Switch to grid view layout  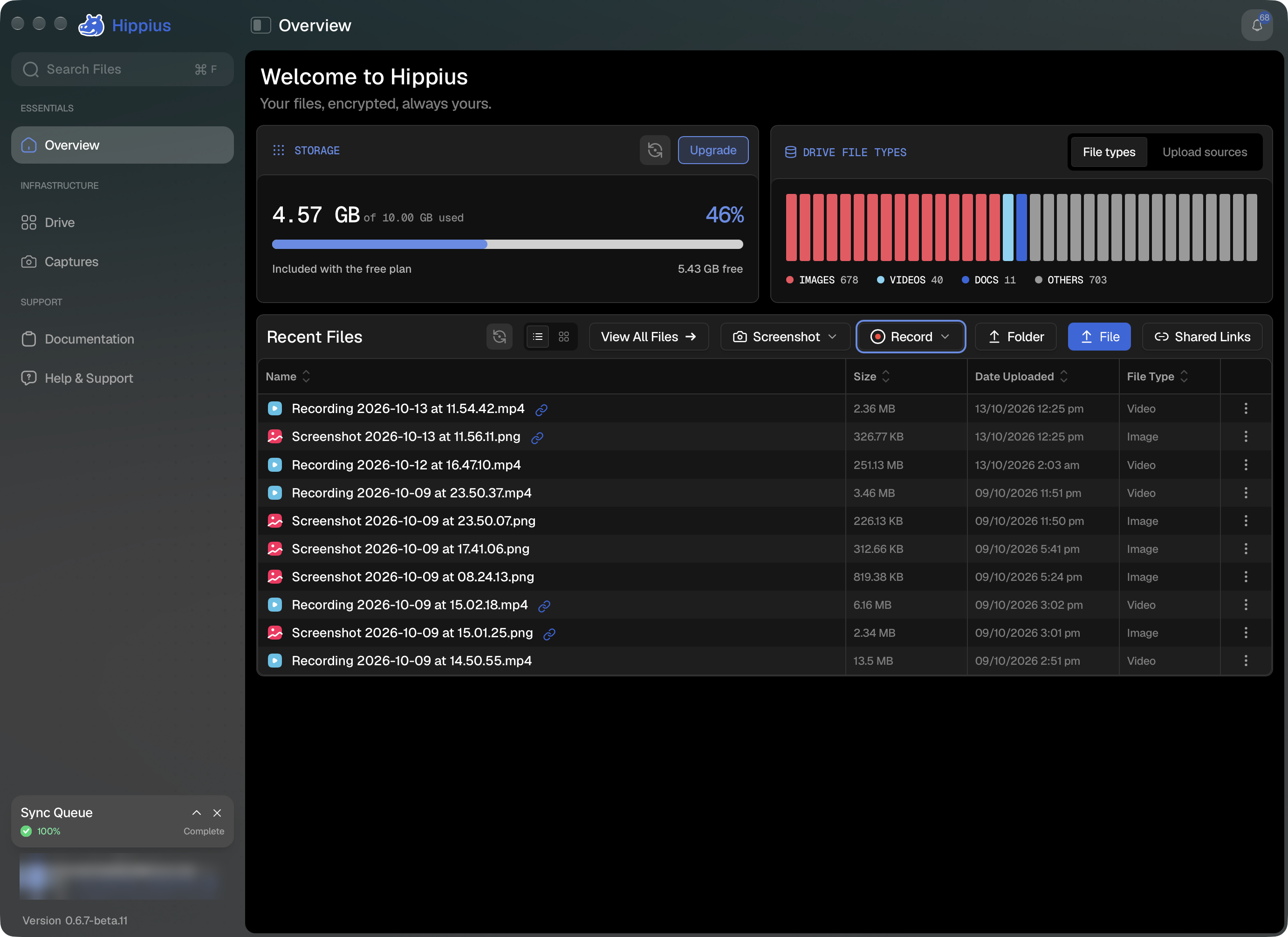click(563, 337)
